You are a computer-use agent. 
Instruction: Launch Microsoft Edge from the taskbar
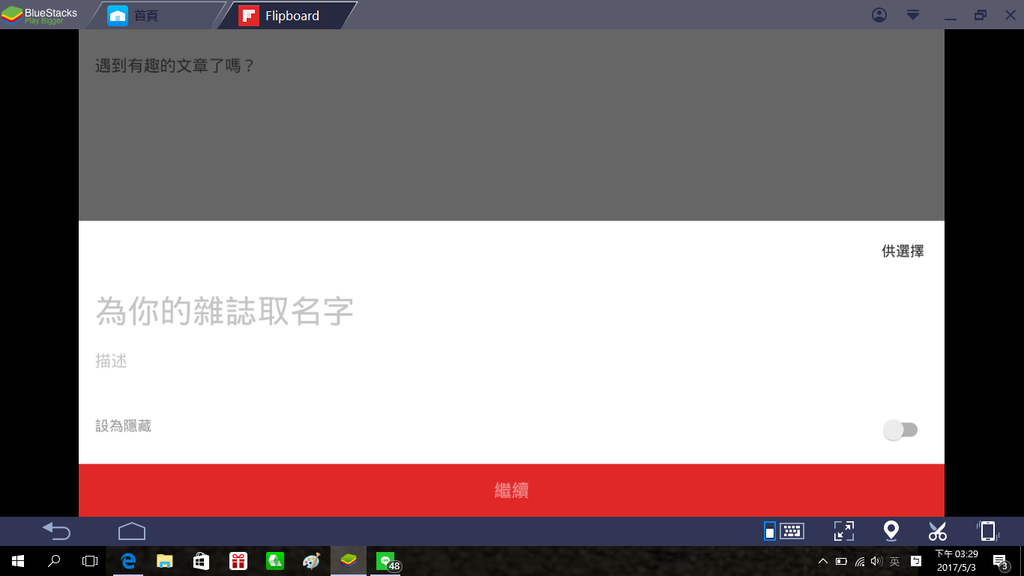coord(128,561)
